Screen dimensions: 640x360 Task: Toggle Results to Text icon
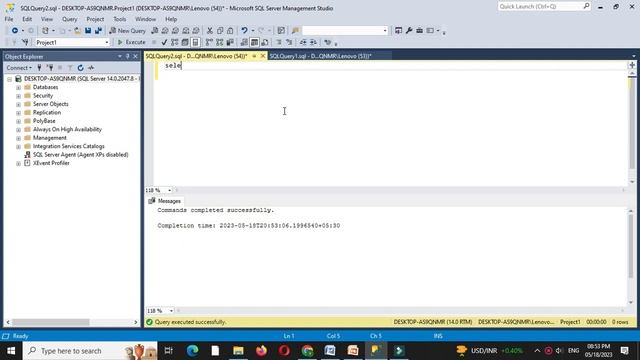click(x=244, y=42)
